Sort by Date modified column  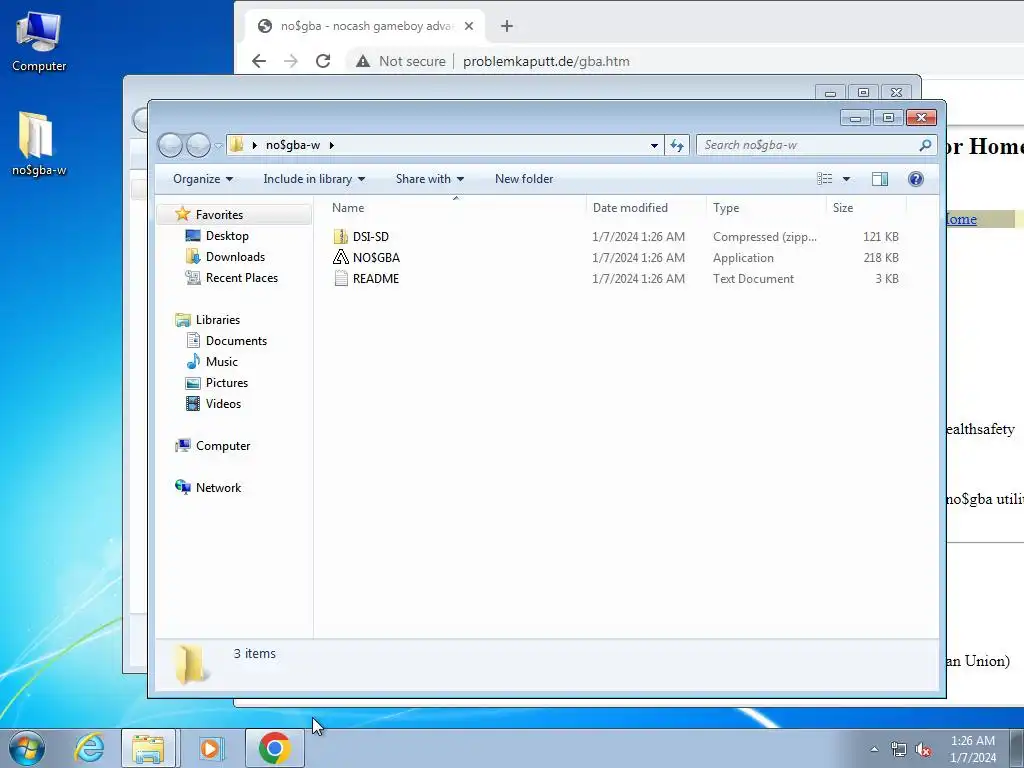tap(646, 208)
